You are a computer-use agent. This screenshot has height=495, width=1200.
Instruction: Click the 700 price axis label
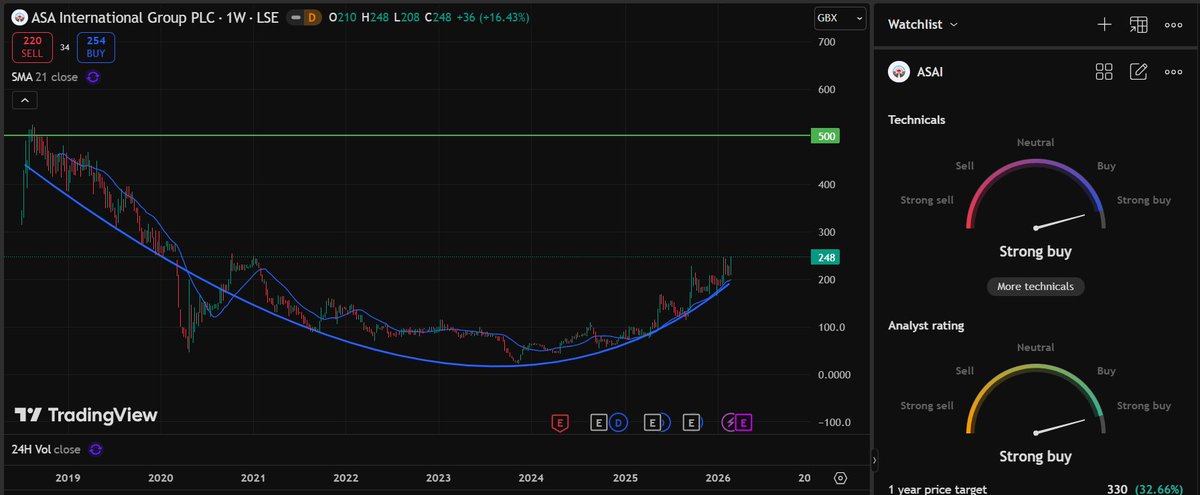click(x=826, y=42)
